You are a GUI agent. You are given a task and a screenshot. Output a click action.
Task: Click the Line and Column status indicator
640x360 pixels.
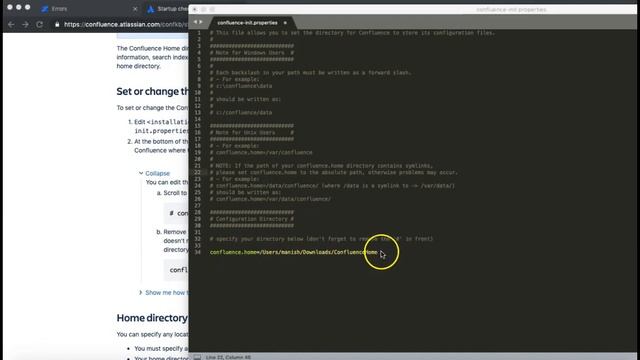228,357
